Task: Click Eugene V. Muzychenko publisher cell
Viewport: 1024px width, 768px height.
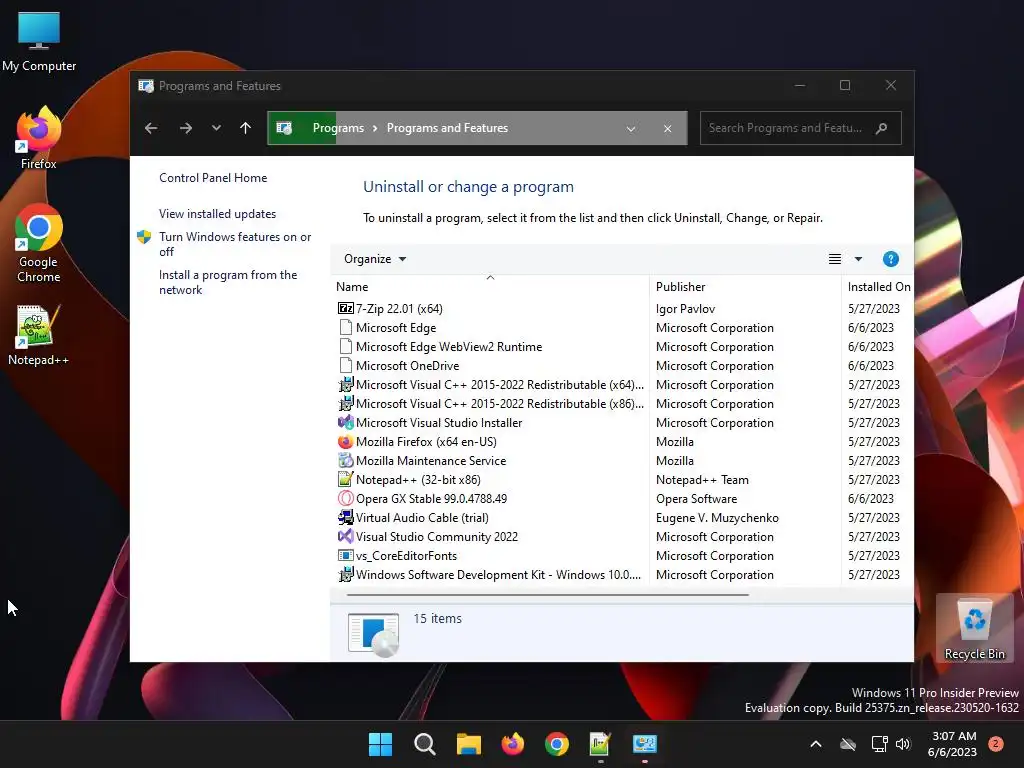Action: pyautogui.click(x=717, y=517)
